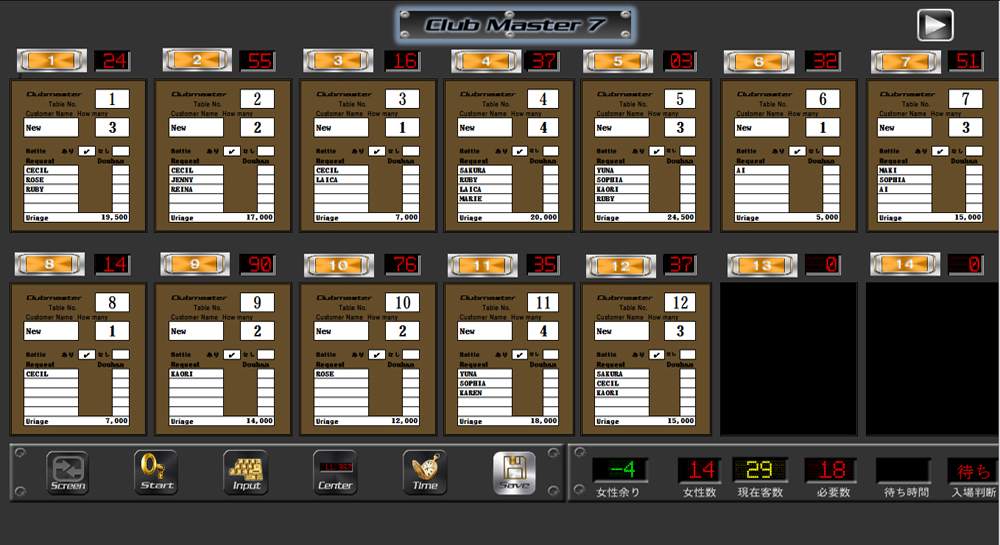Select orange table button 10
This screenshot has width=1000, height=545.
(339, 265)
